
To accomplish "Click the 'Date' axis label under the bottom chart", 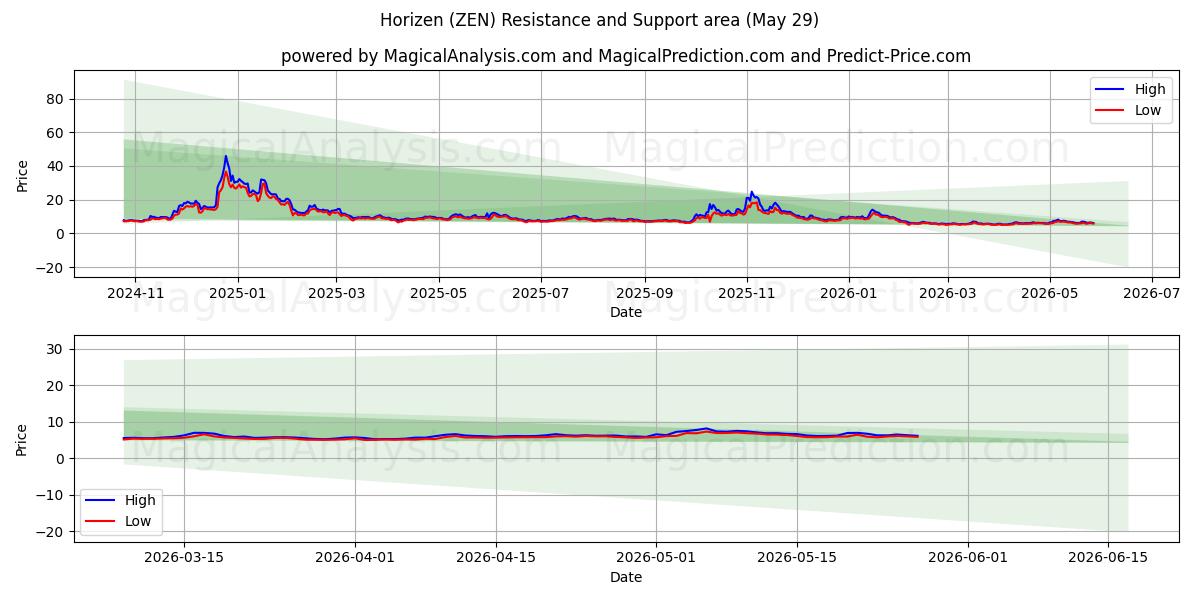I will [626, 577].
